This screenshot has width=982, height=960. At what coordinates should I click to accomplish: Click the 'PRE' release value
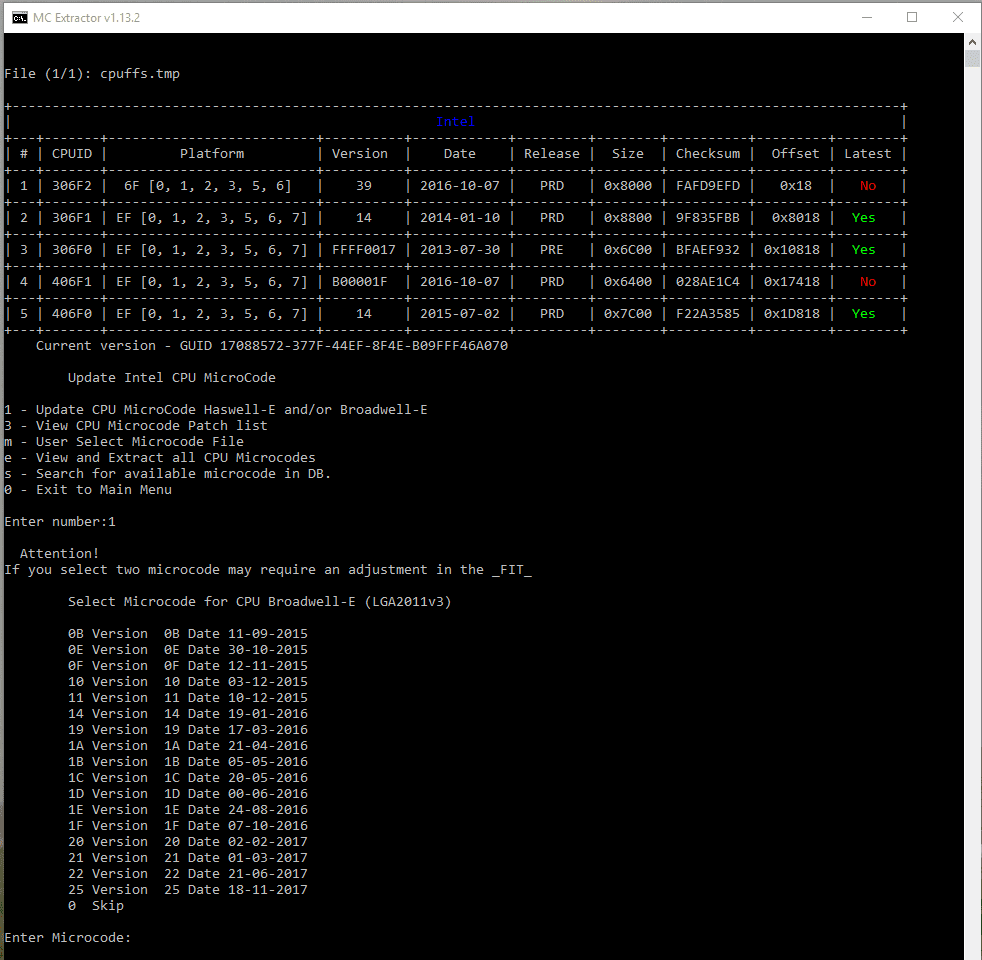point(552,250)
